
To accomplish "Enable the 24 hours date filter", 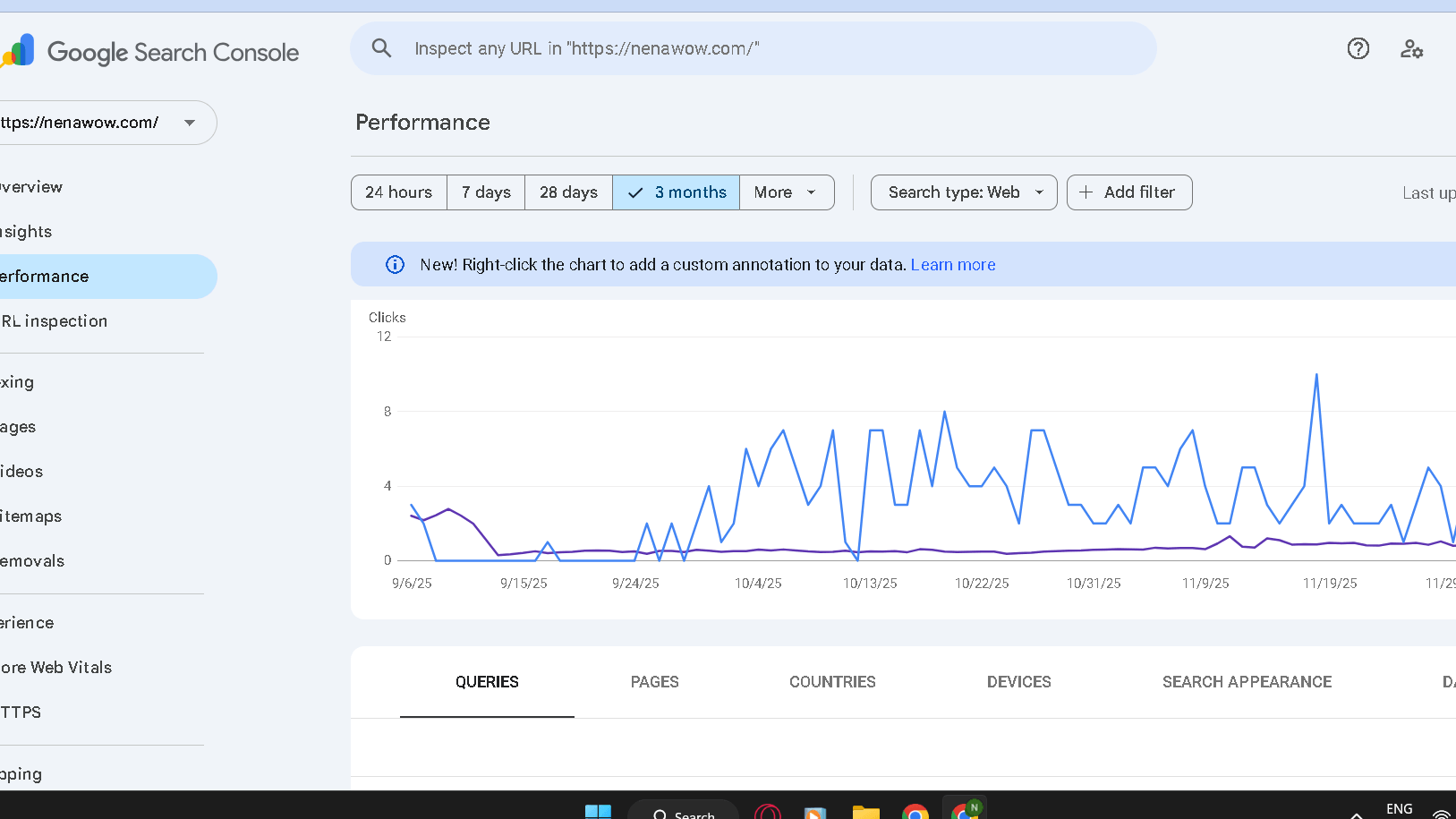I will coord(398,192).
